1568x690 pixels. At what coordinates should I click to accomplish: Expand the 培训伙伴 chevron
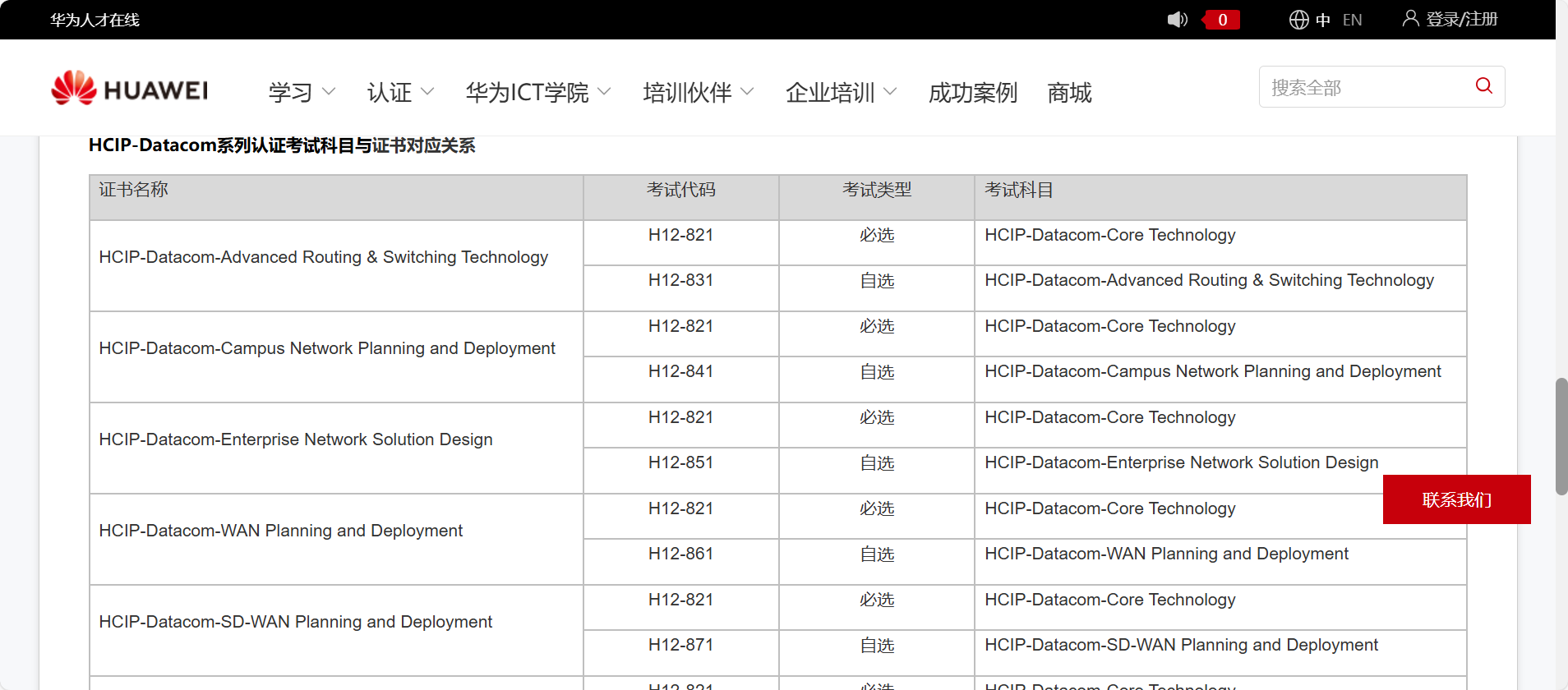coord(747,91)
